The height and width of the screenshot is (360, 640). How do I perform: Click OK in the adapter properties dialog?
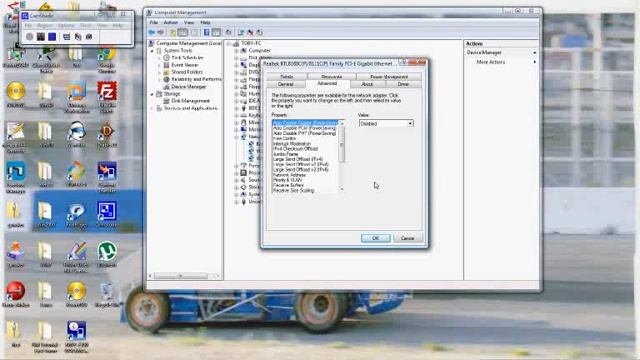tap(376, 238)
